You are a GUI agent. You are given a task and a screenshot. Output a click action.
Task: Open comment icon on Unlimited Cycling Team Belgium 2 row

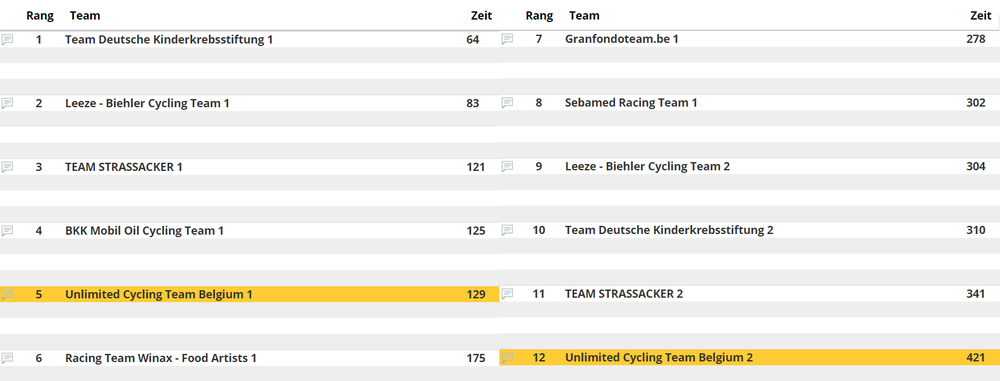[x=507, y=358]
